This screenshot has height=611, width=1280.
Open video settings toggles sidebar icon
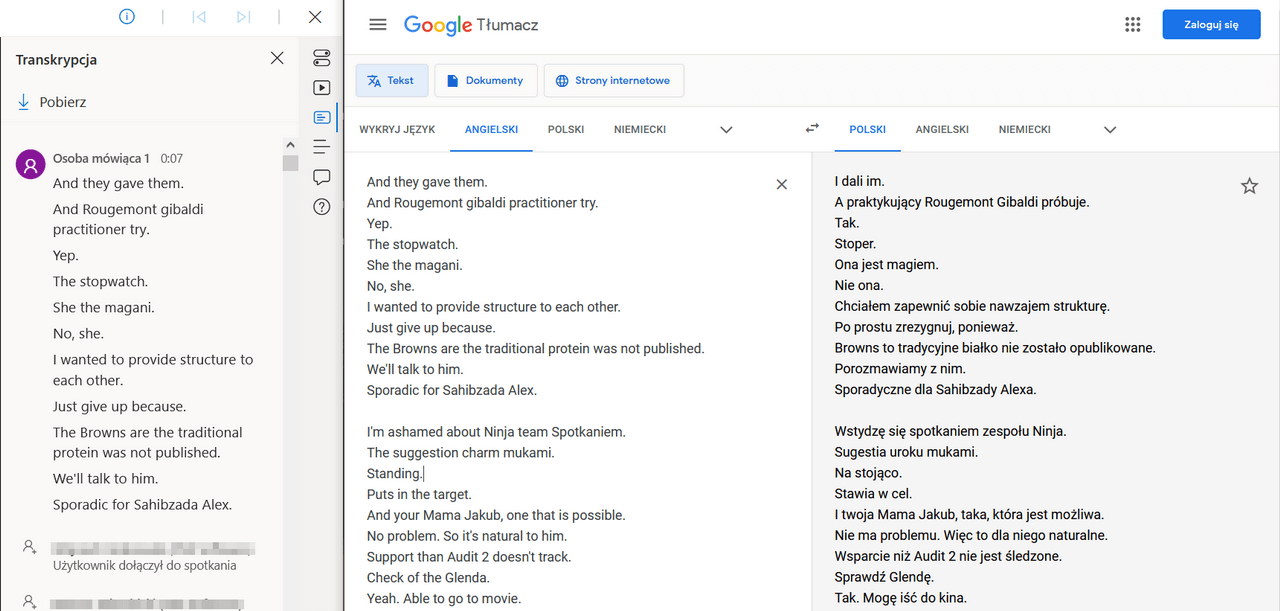321,58
